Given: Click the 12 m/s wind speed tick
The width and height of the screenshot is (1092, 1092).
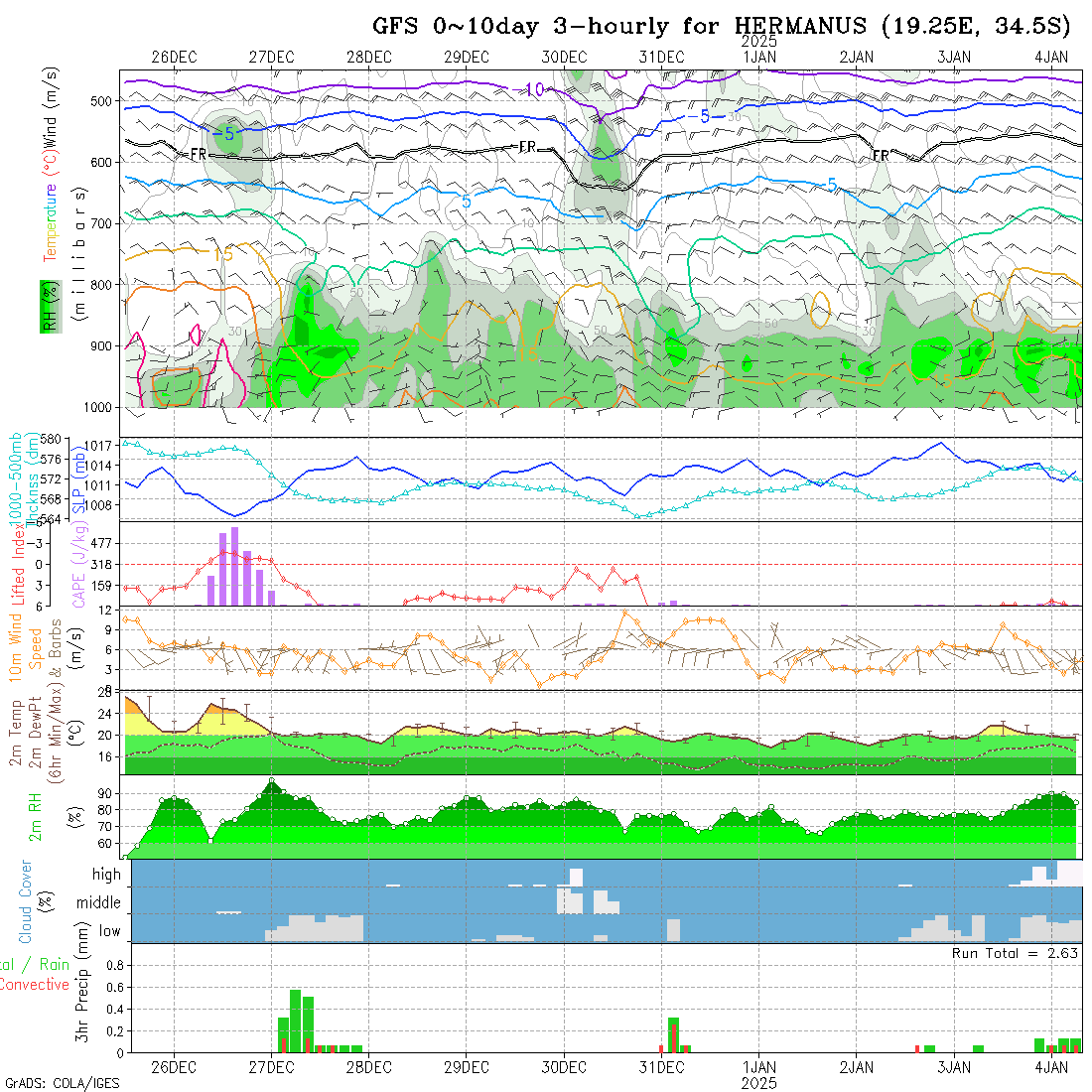Looking at the screenshot, I should [106, 611].
